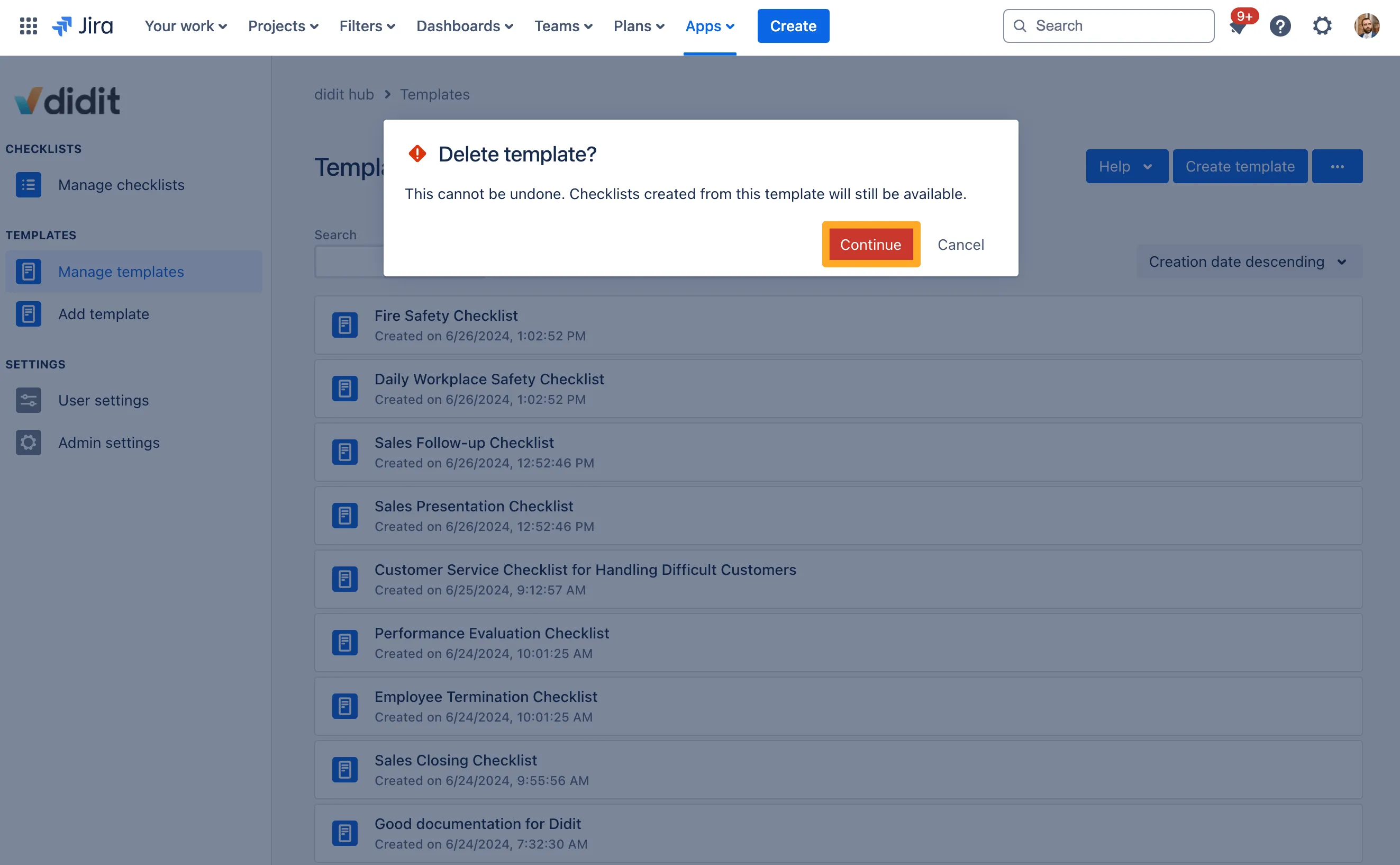1400x865 pixels.
Task: Open the three-dots more actions button
Action: 1337,166
